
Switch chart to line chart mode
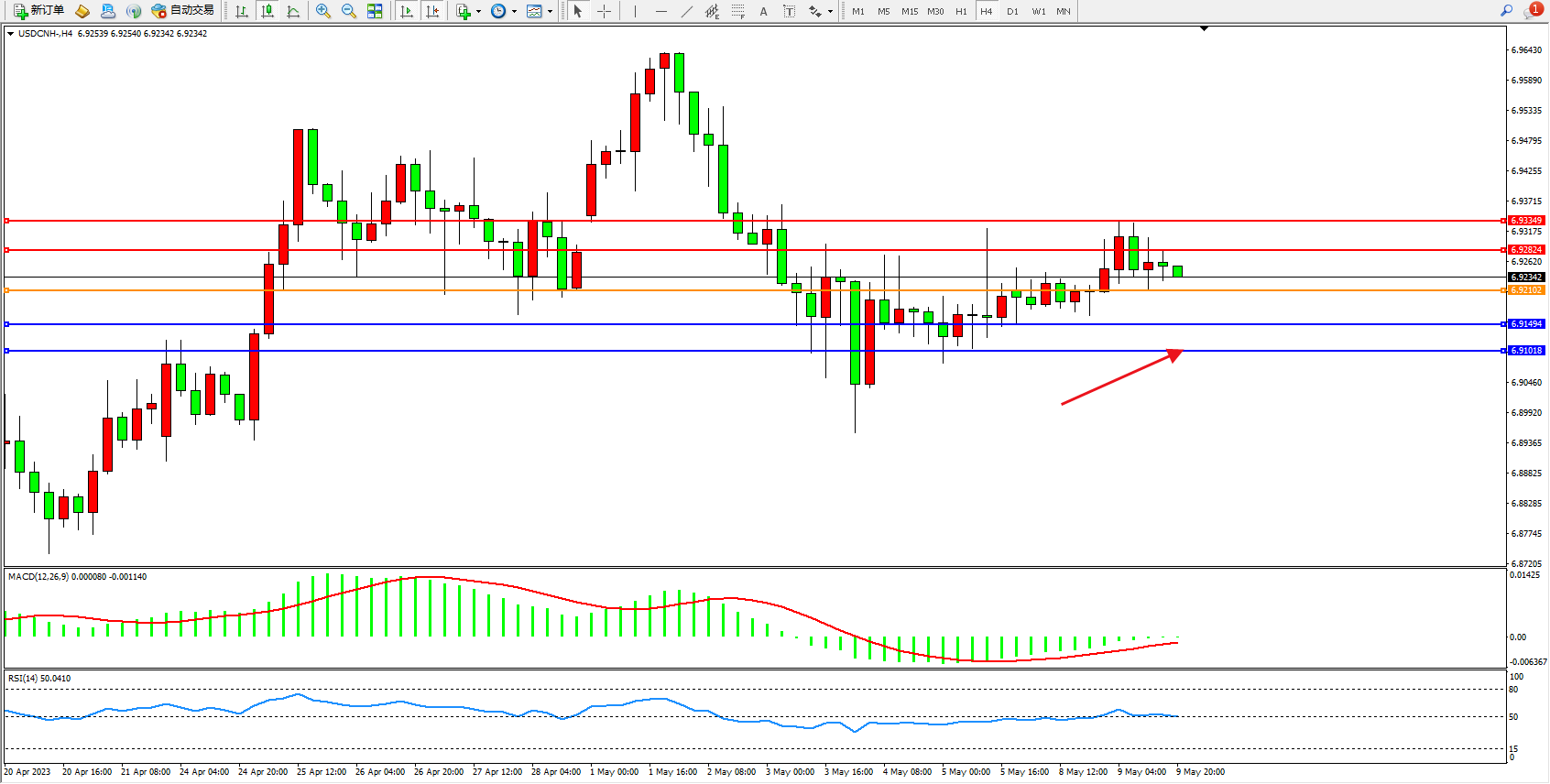293,11
